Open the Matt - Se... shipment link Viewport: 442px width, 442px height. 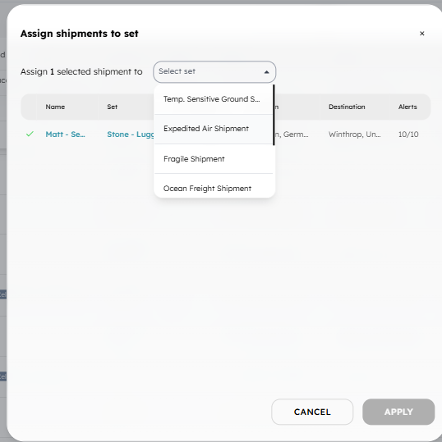click(65, 134)
